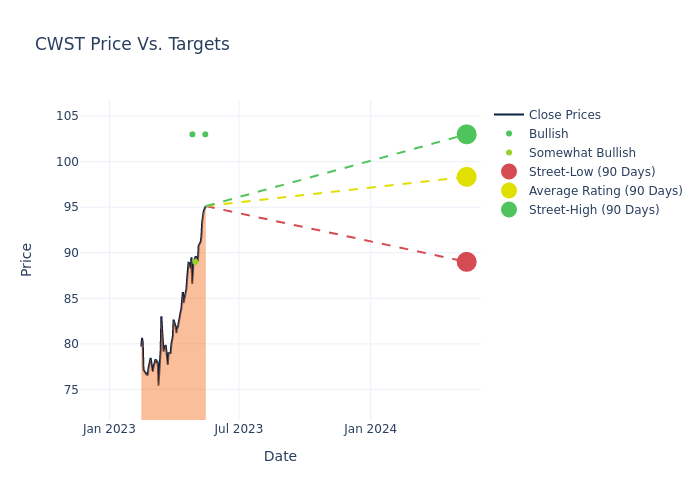Toggle the Average Rating (90 Days) legend label
This screenshot has width=700, height=500.
[605, 191]
